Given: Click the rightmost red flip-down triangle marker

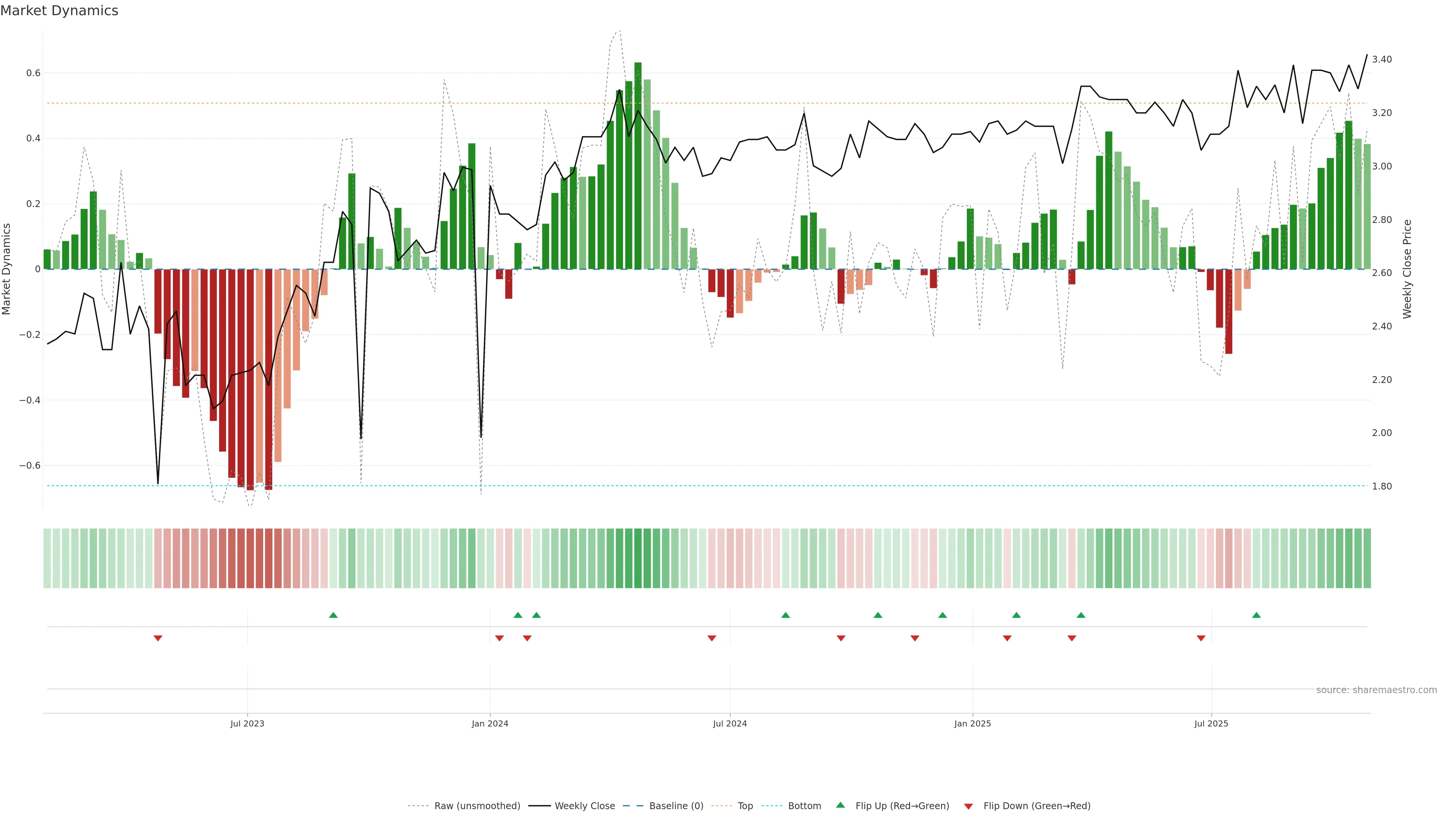Looking at the screenshot, I should [x=1201, y=638].
